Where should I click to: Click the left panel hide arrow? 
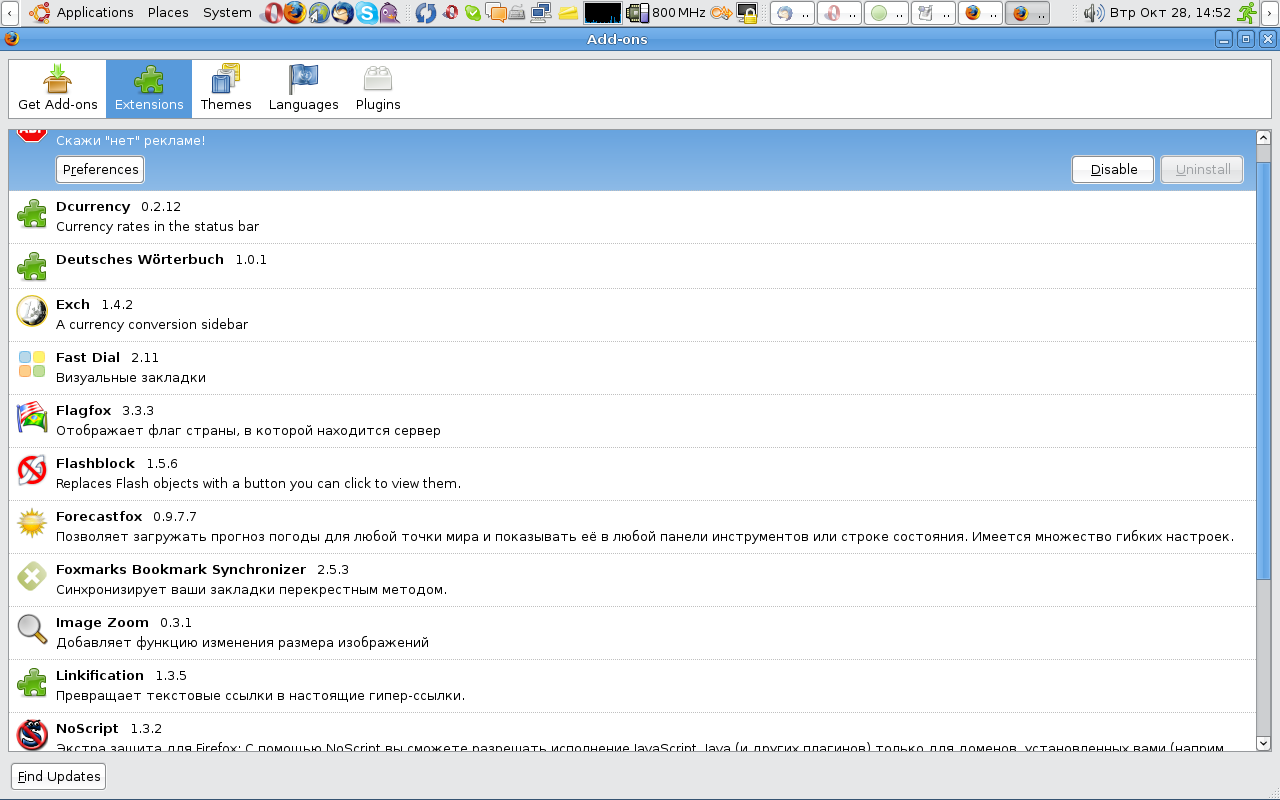tap(10, 13)
